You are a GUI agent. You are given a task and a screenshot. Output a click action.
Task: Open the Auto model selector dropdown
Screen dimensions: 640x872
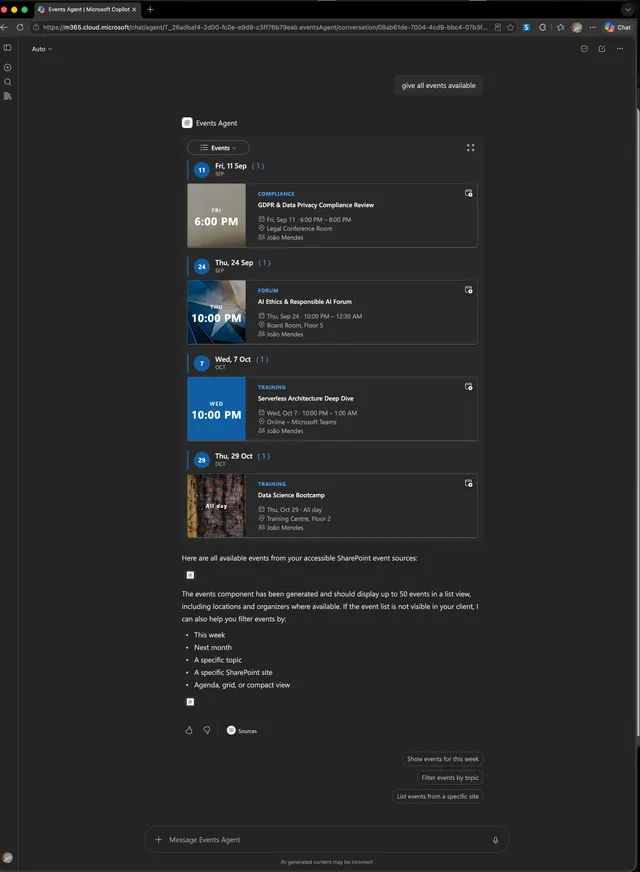(x=42, y=49)
